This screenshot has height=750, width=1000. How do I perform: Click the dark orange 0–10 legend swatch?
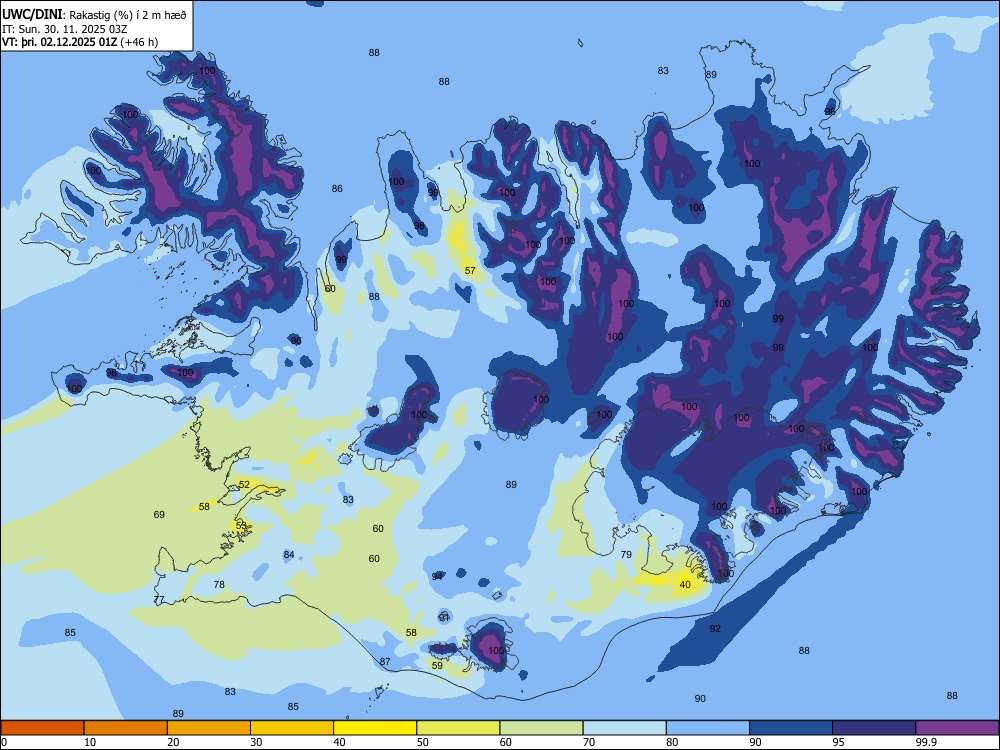pyautogui.click(x=42, y=728)
